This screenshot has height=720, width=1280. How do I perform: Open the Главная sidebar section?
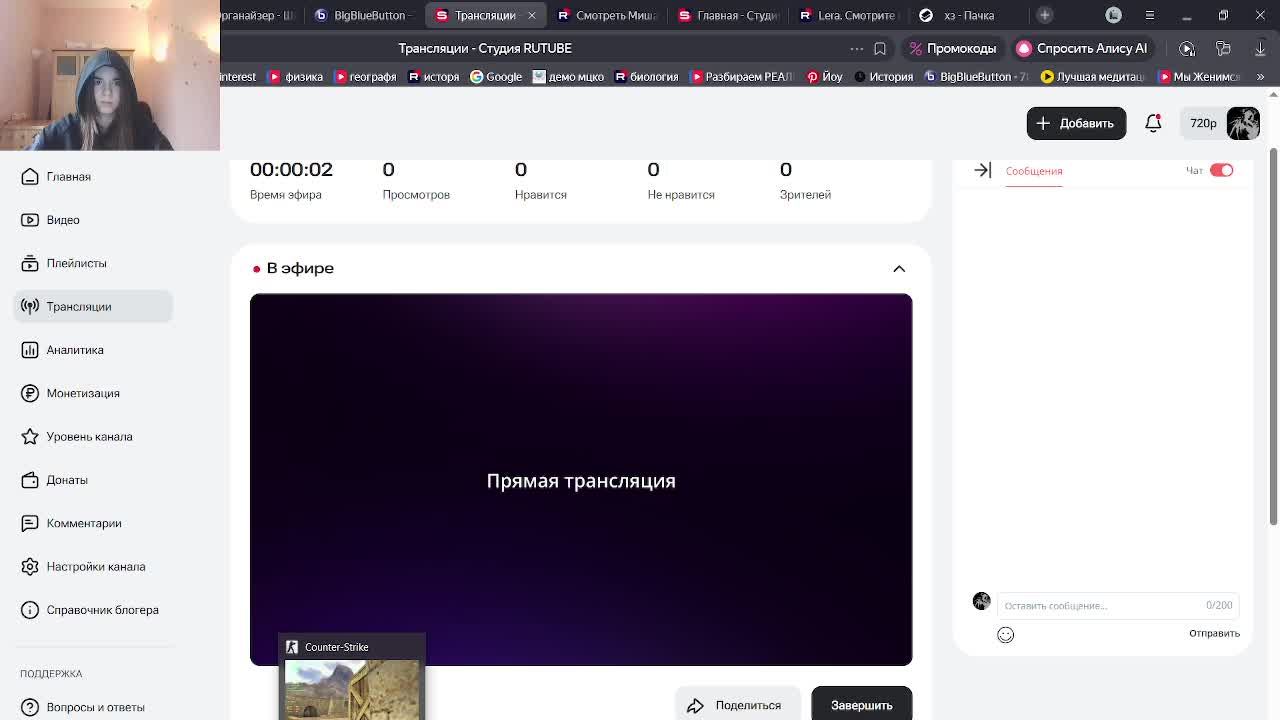(56, 176)
